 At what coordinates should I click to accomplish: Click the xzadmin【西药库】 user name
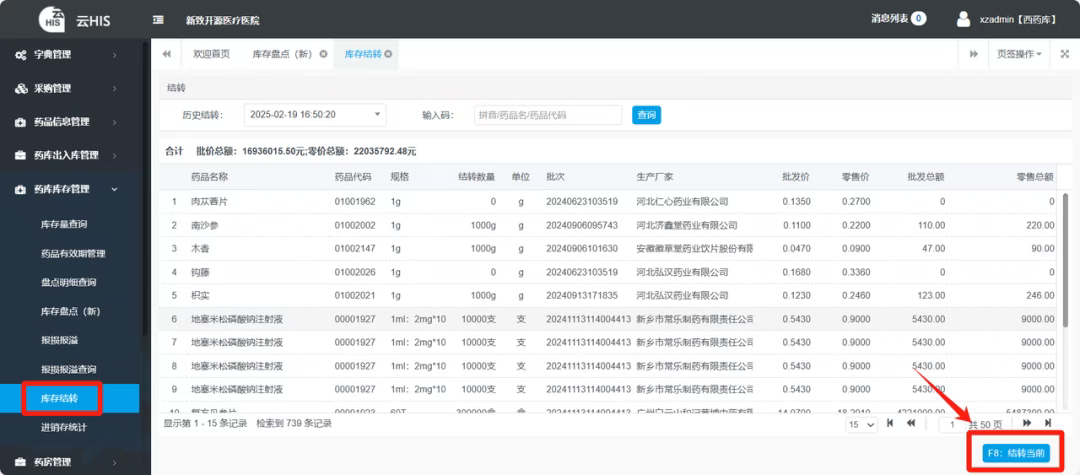click(x=1018, y=20)
